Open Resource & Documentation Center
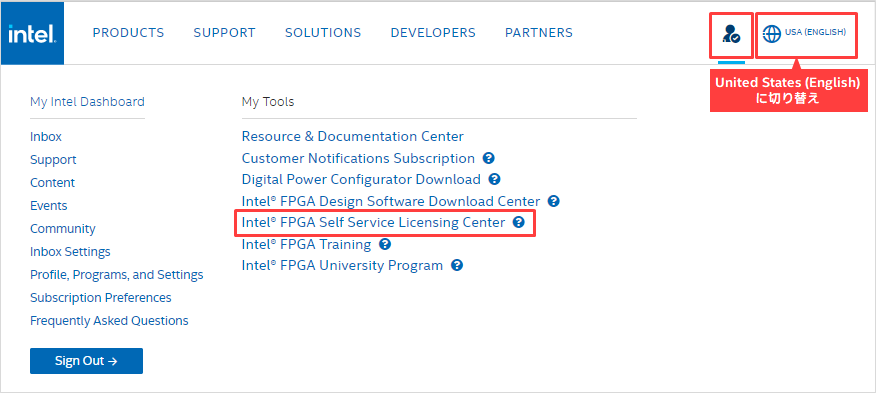Viewport: 876px width, 393px height. [353, 136]
